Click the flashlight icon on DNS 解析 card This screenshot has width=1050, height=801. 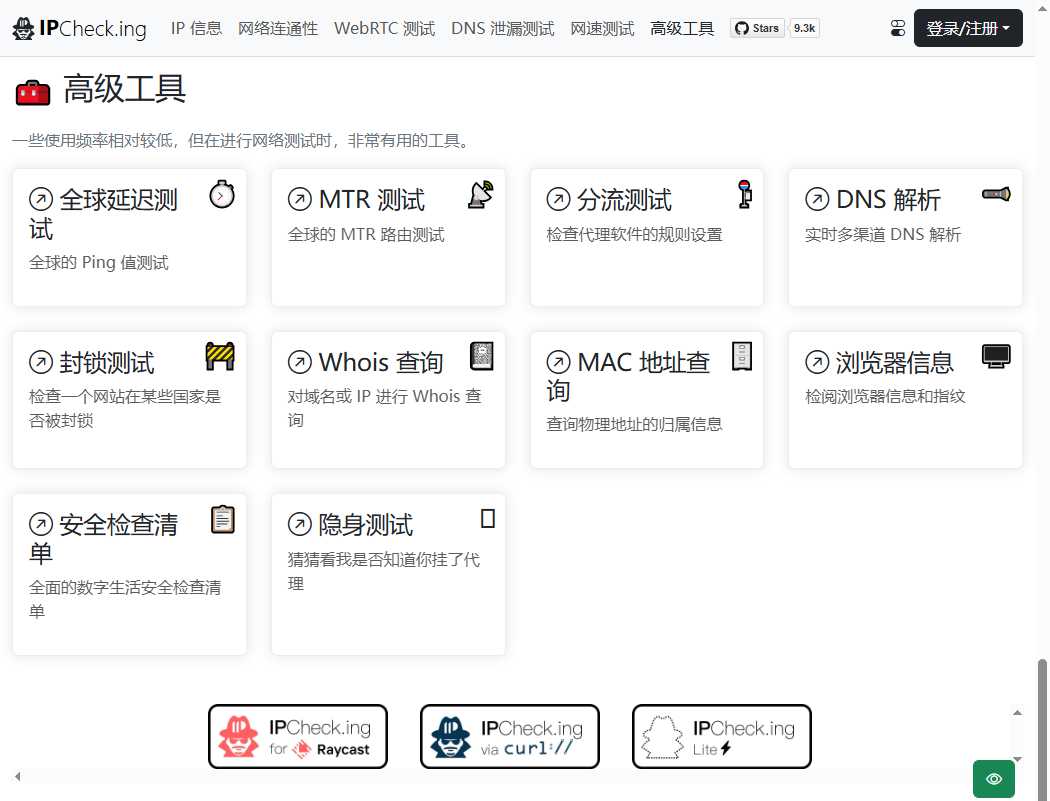pyautogui.click(x=997, y=195)
